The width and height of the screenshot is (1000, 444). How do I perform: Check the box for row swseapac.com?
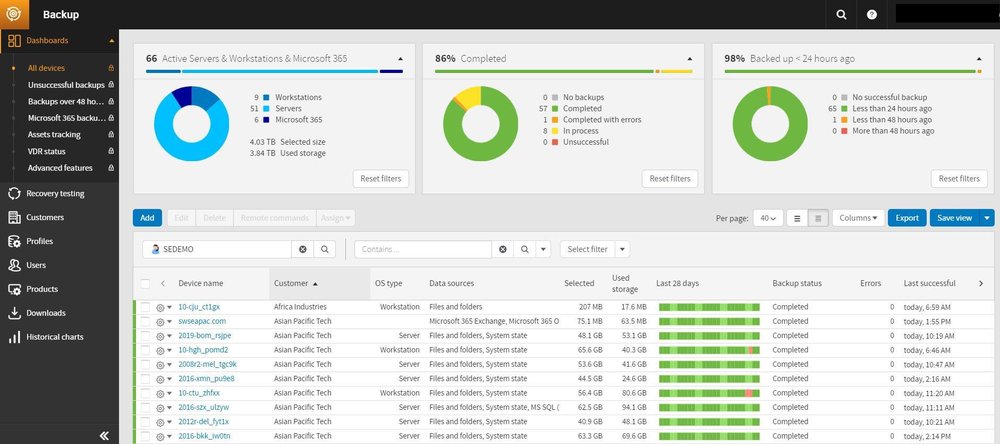coord(145,322)
